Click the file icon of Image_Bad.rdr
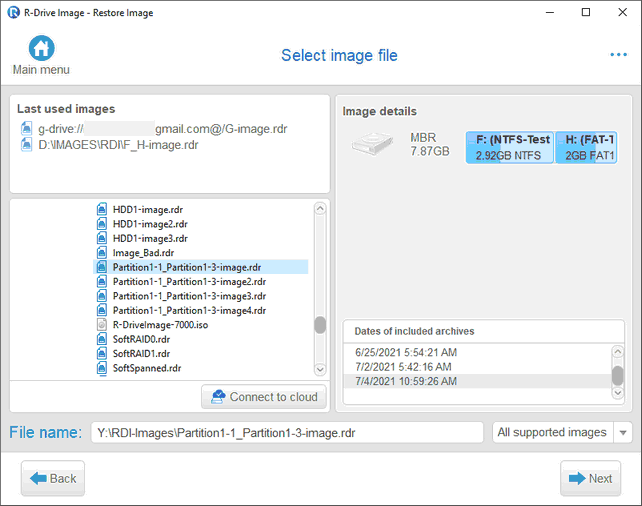This screenshot has height=506, width=642. [x=102, y=253]
